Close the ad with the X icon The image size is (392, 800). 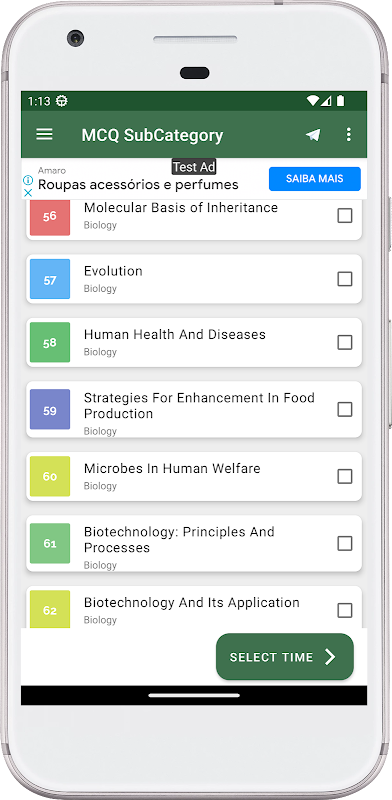coord(28,193)
